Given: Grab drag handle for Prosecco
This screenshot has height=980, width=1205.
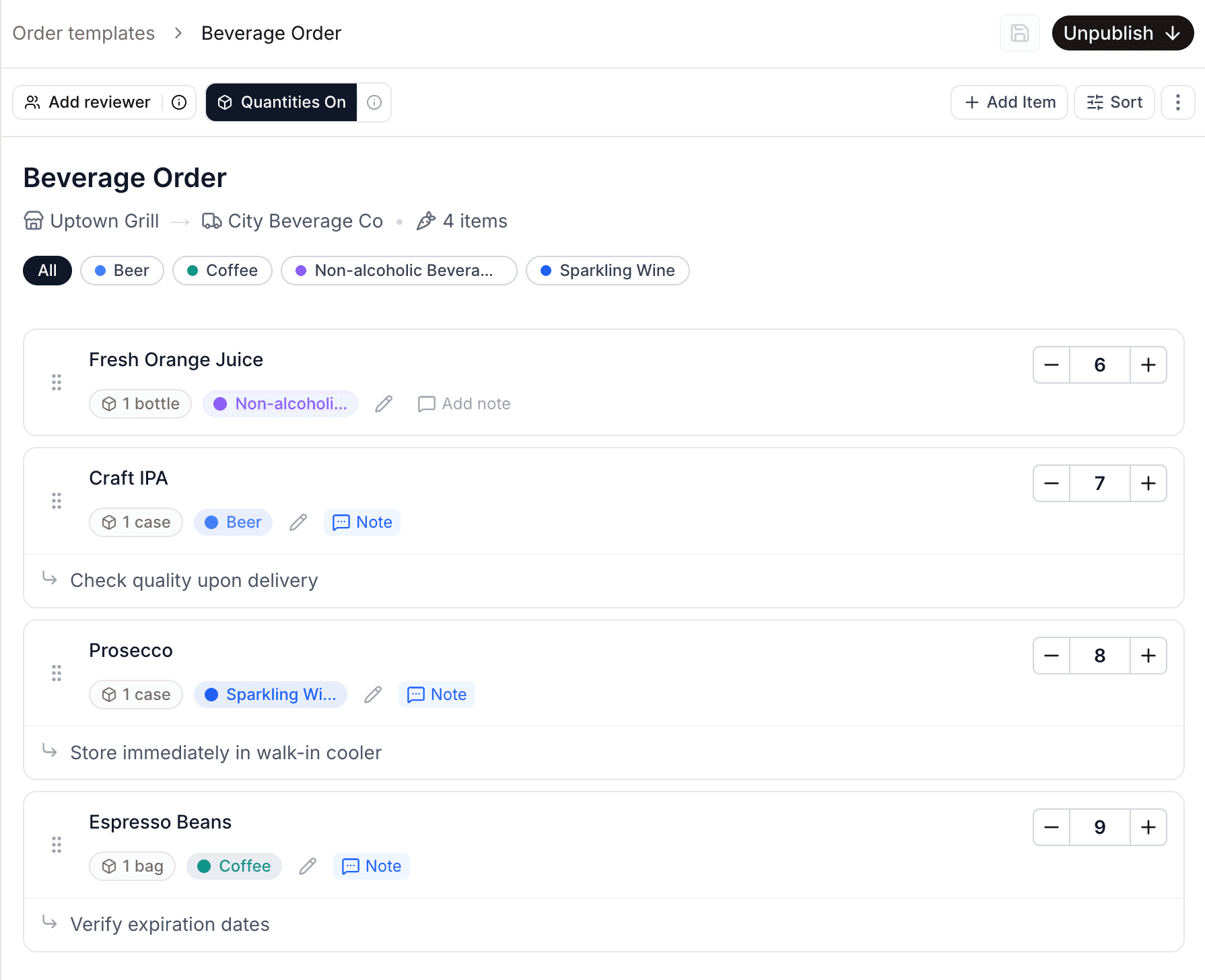Looking at the screenshot, I should coord(57,673).
